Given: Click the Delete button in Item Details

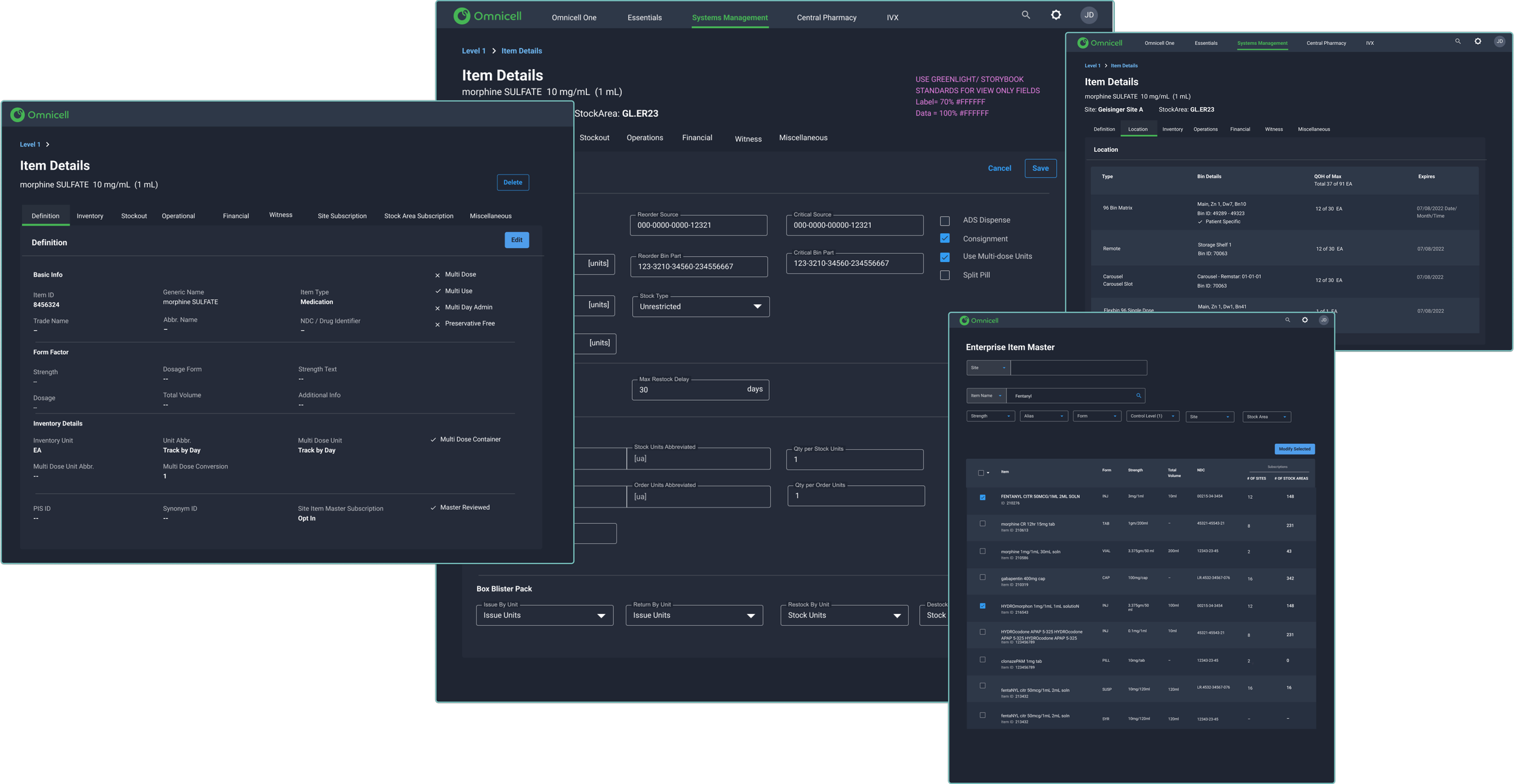Looking at the screenshot, I should click(512, 182).
